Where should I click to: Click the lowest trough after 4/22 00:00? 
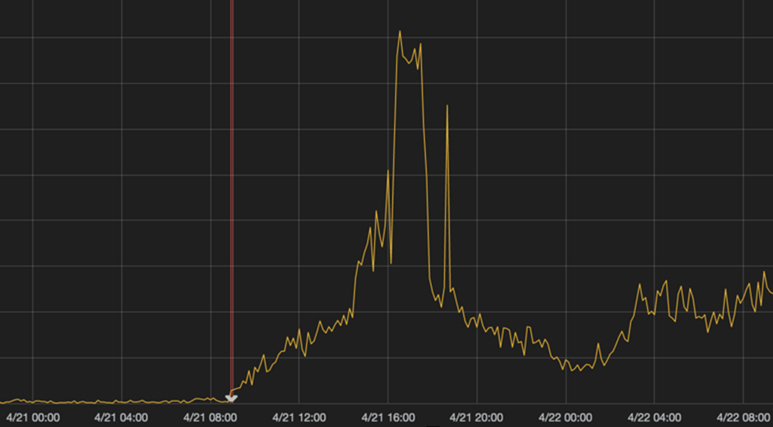pyautogui.click(x=572, y=371)
